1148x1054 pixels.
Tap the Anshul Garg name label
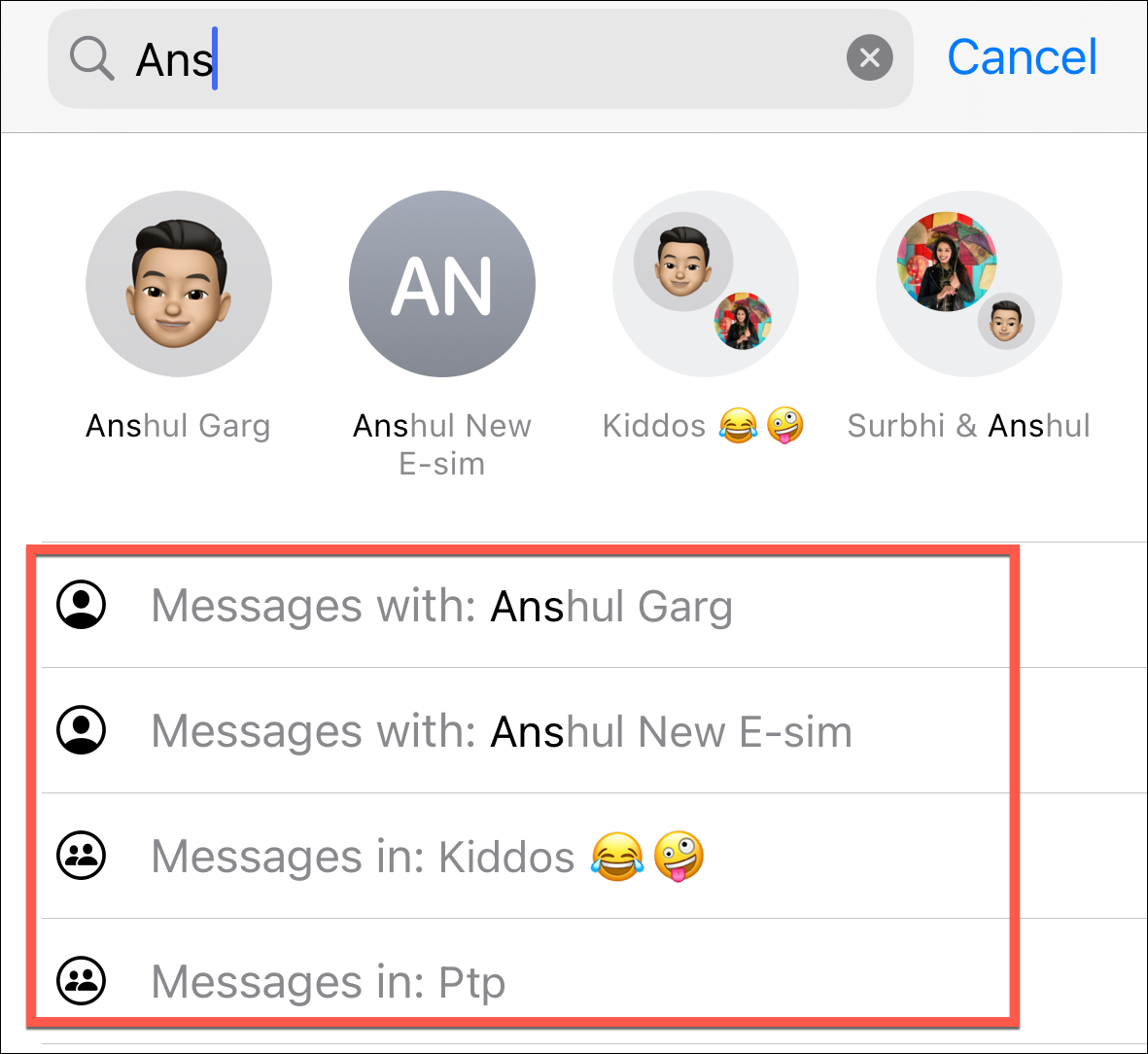[178, 426]
